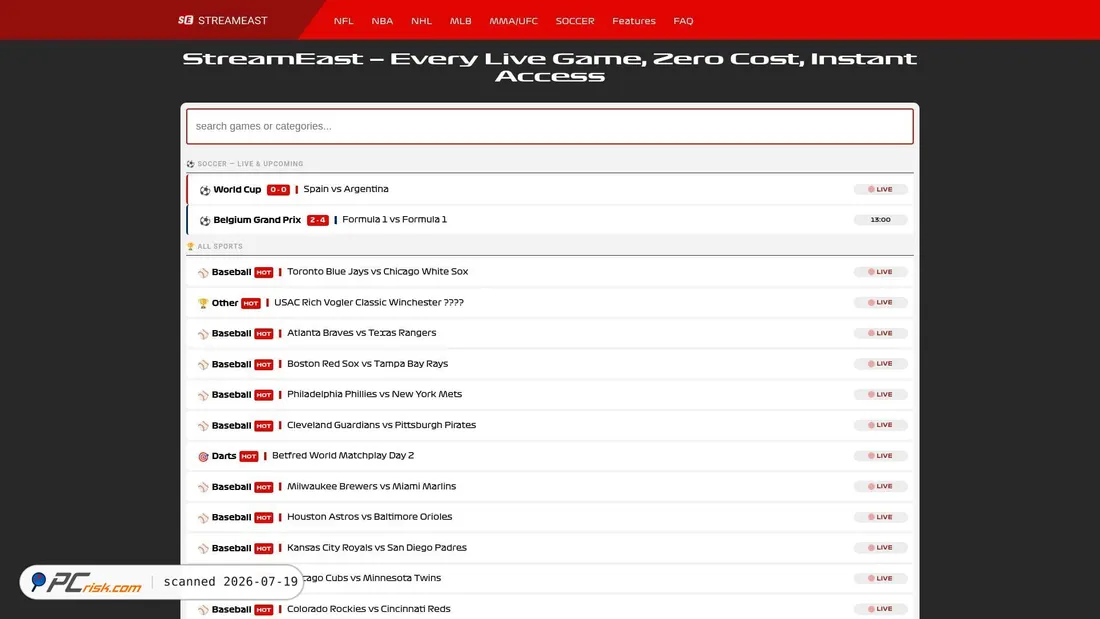
Task: Open Betfred World Matchplay Day 2
Action: tap(343, 455)
